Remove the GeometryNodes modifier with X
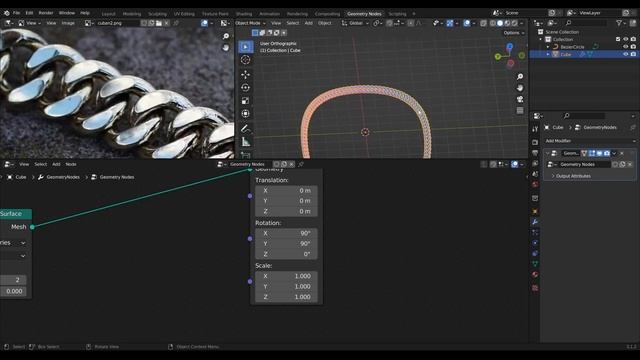Screen dimensions: 640x360 click(622, 153)
